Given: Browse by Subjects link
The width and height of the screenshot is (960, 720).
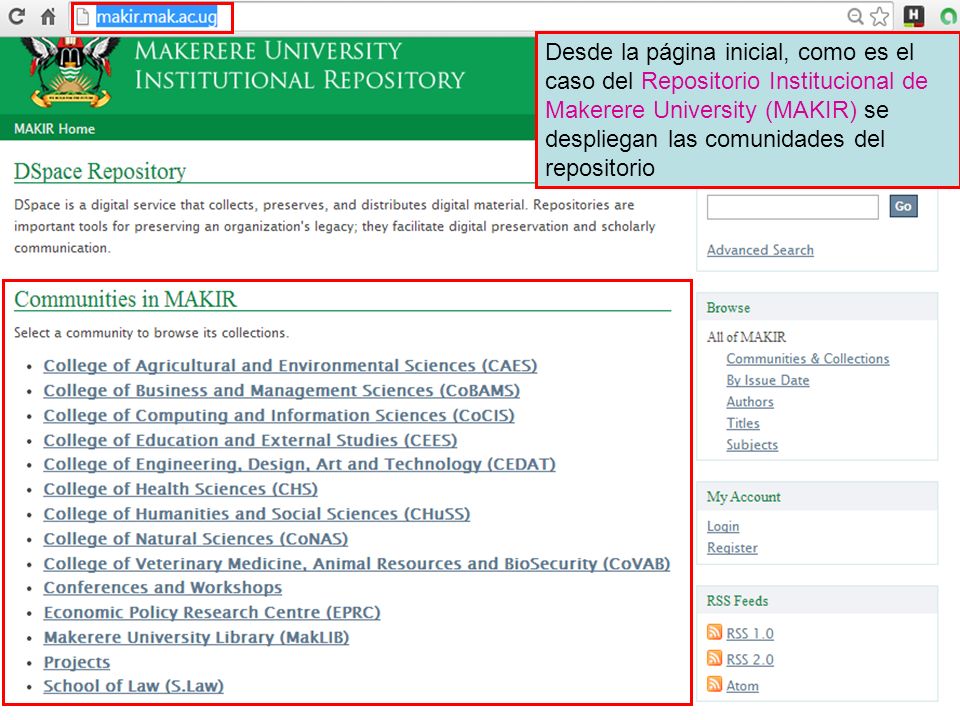Looking at the screenshot, I should [x=752, y=444].
